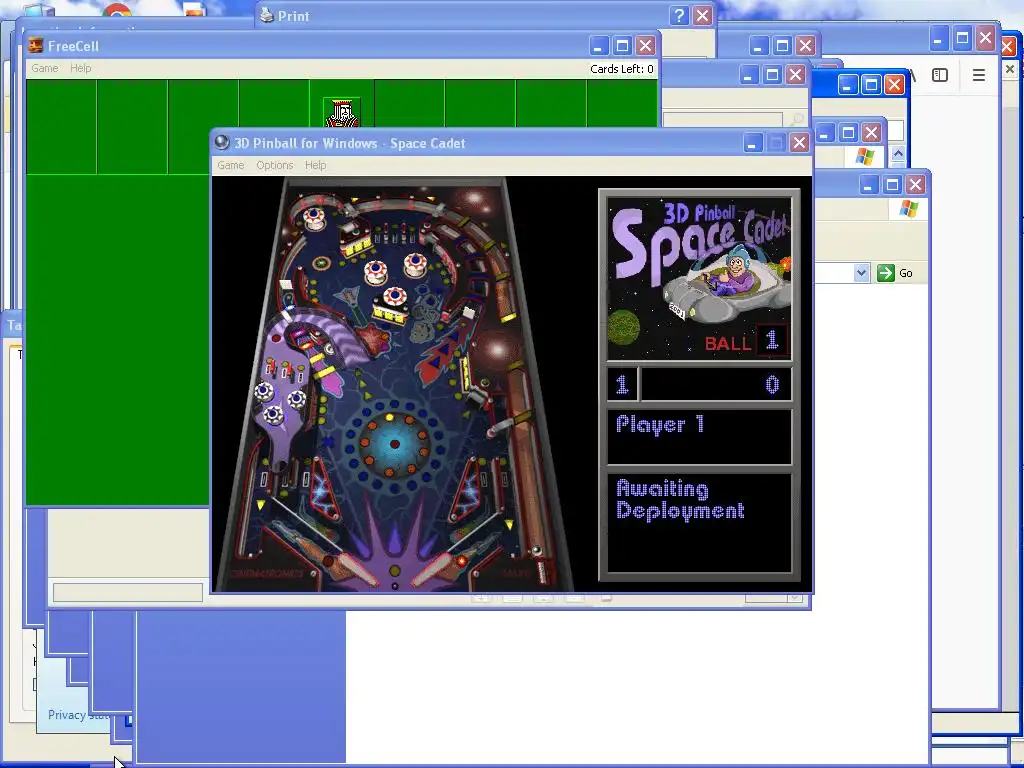This screenshot has width=1024, height=768.
Task: Click the Print dialog printer icon
Action: coord(266,15)
